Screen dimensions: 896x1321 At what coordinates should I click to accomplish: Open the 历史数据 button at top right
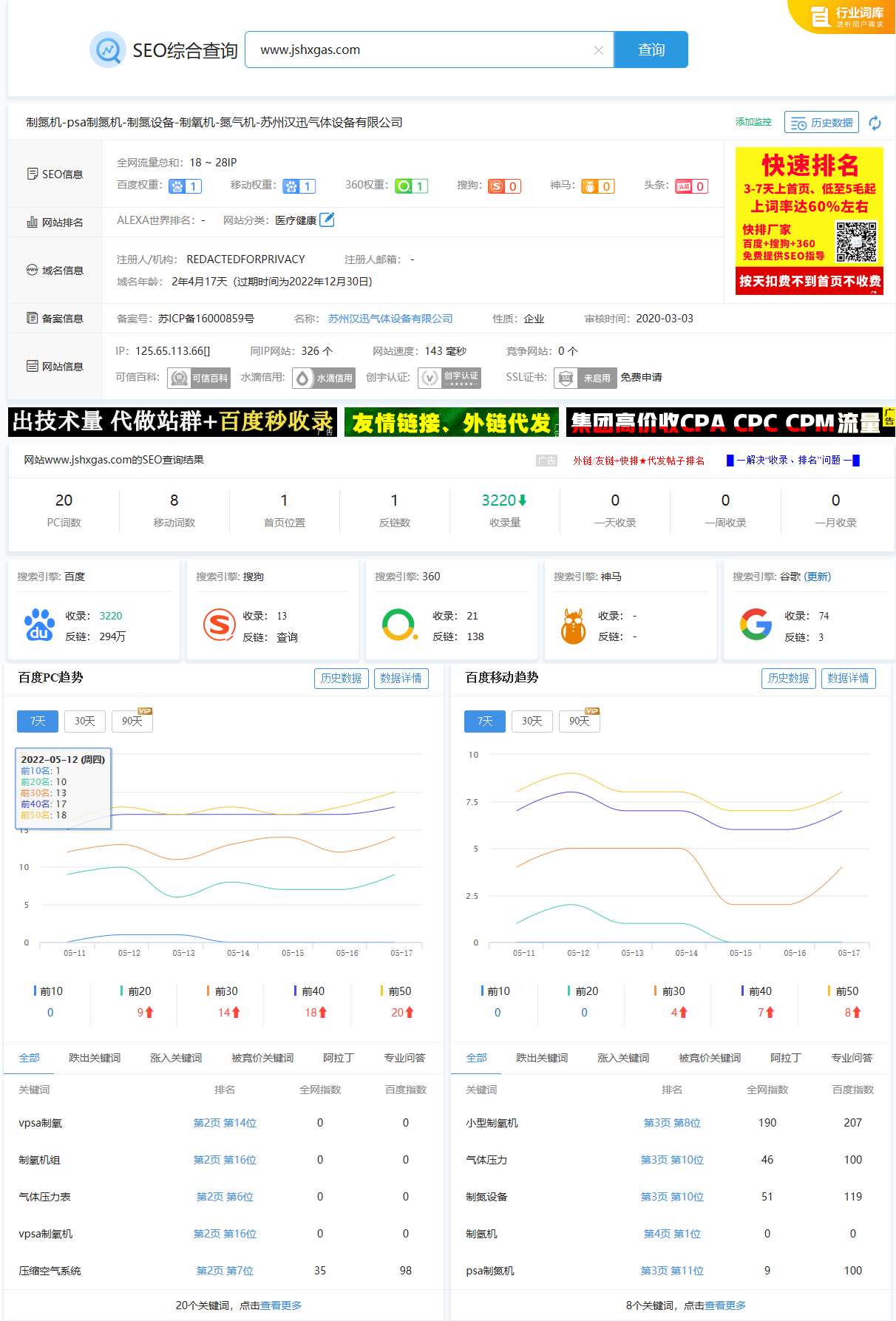point(821,123)
